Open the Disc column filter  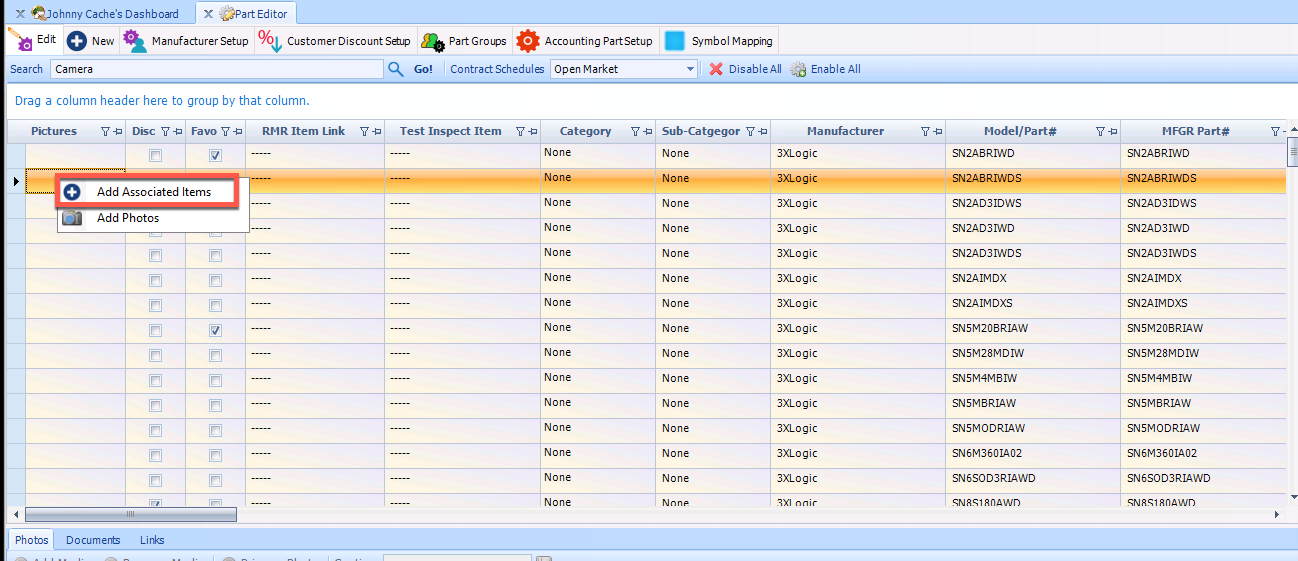166,132
